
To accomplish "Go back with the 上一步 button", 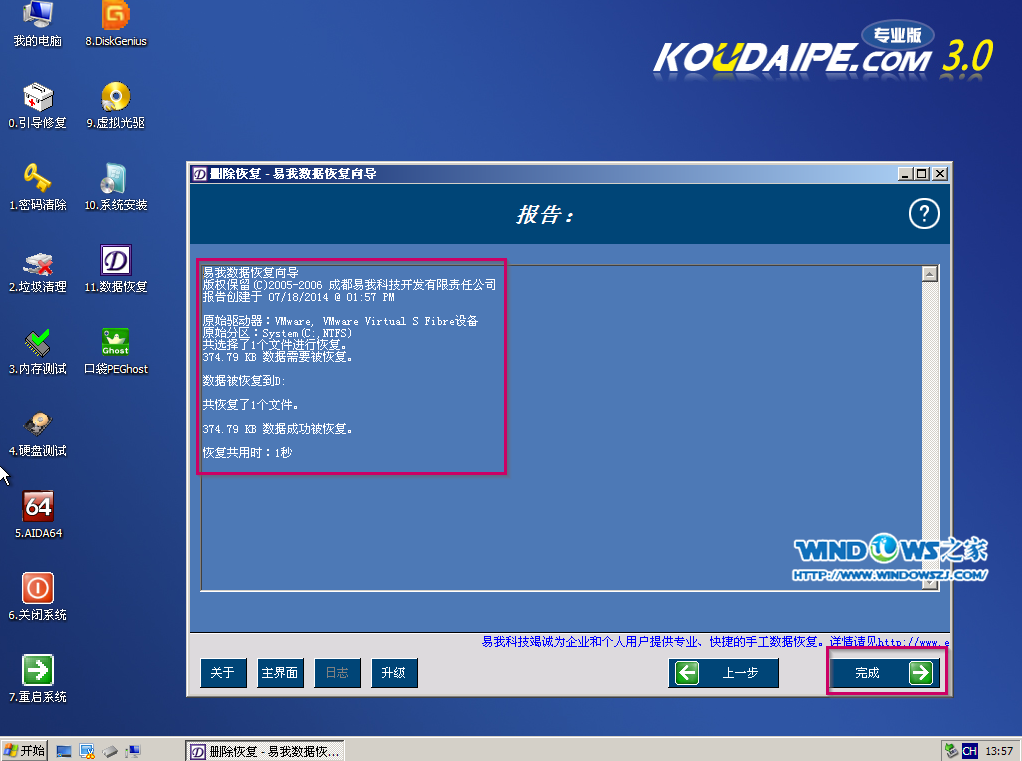I will tap(723, 673).
